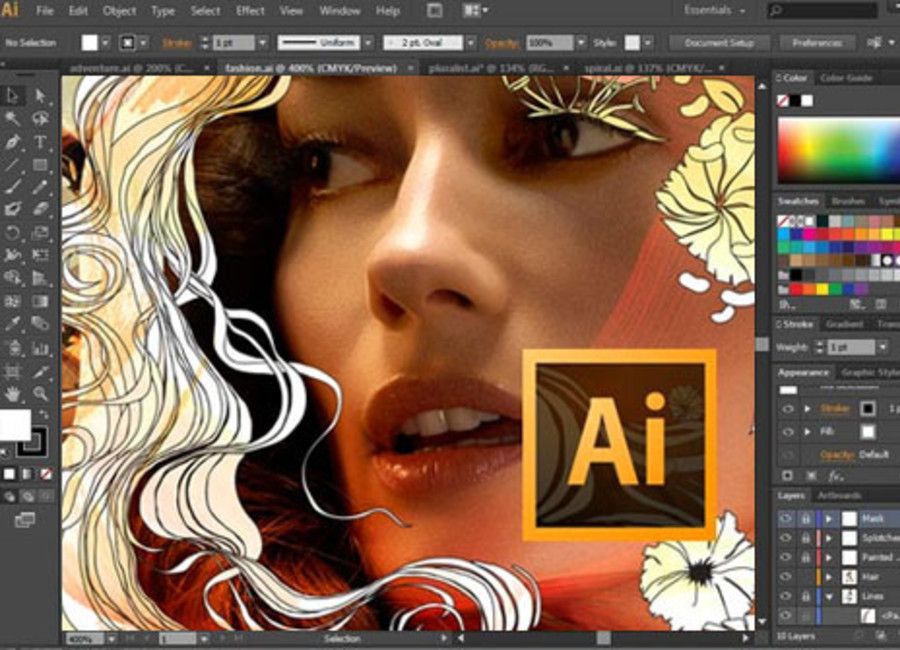Select the Perspective Grid tool
This screenshot has width=900, height=650.
40,278
